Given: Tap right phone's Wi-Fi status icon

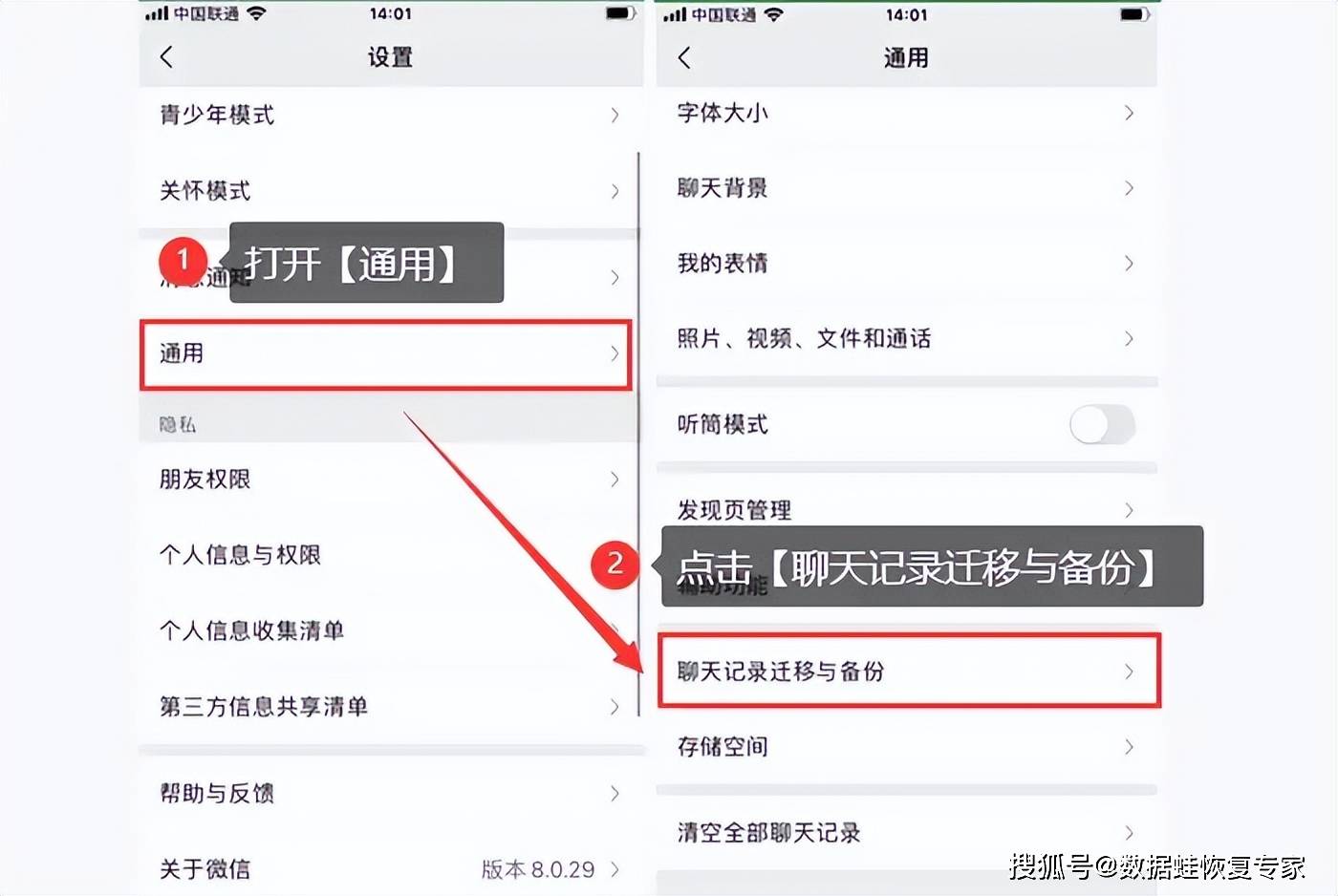Looking at the screenshot, I should pos(774,14).
